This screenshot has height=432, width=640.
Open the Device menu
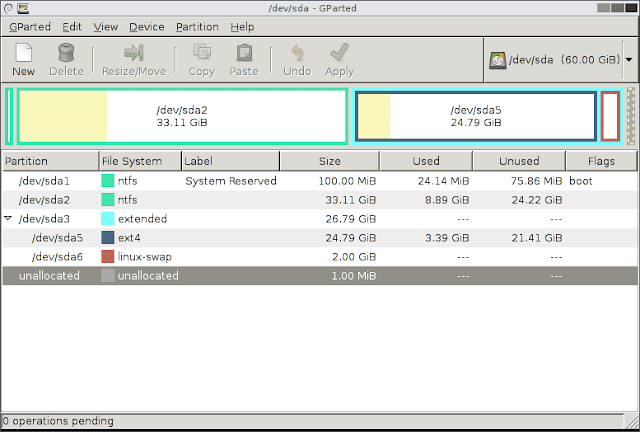[x=147, y=27]
